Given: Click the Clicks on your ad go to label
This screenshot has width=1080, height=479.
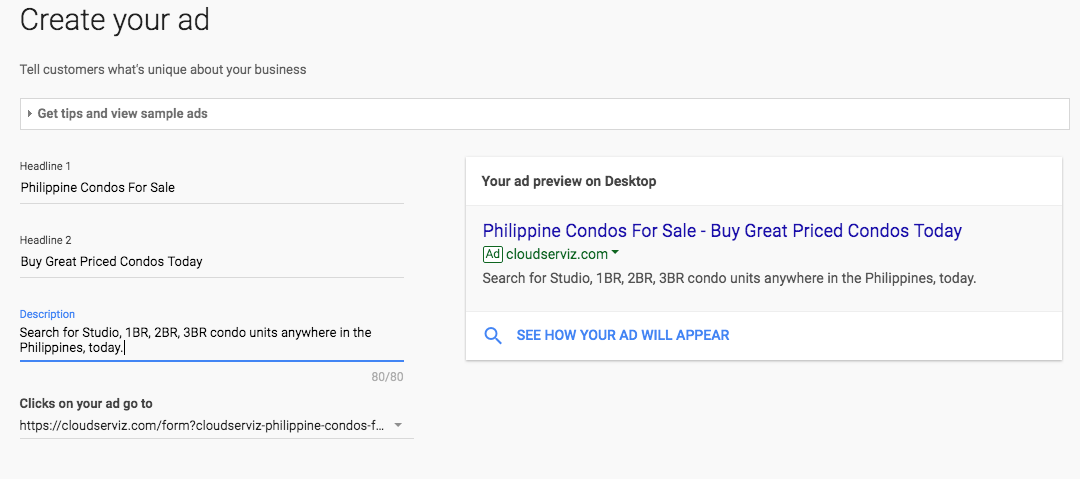Looking at the screenshot, I should click(x=86, y=404).
